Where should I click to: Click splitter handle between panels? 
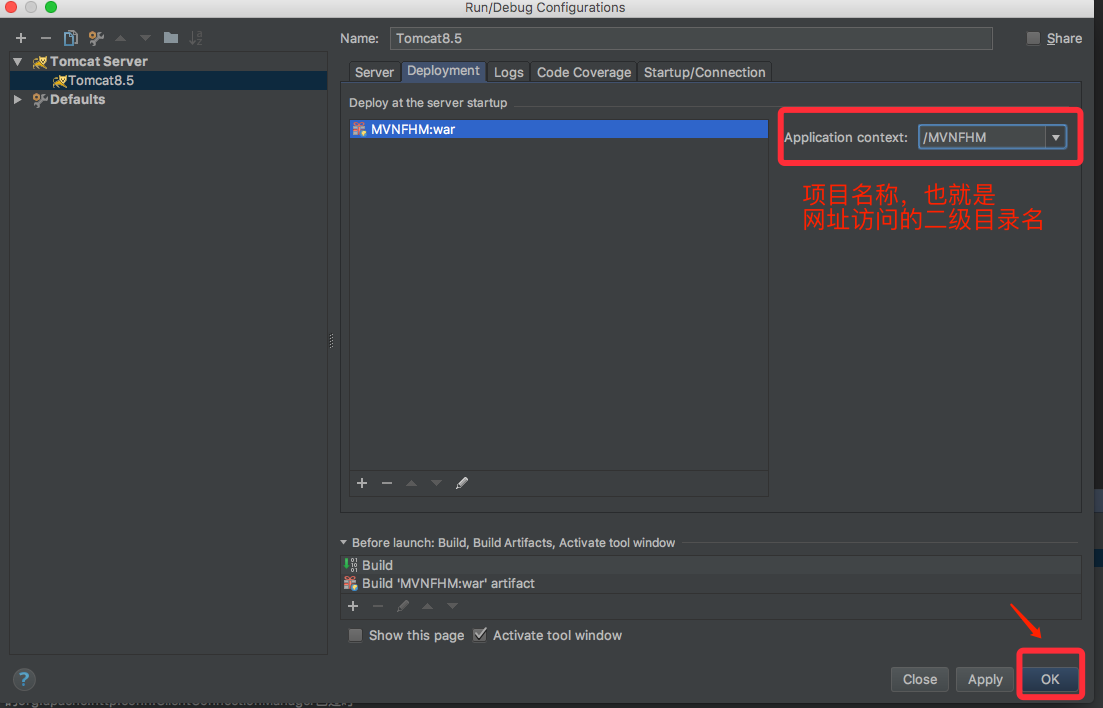331,341
